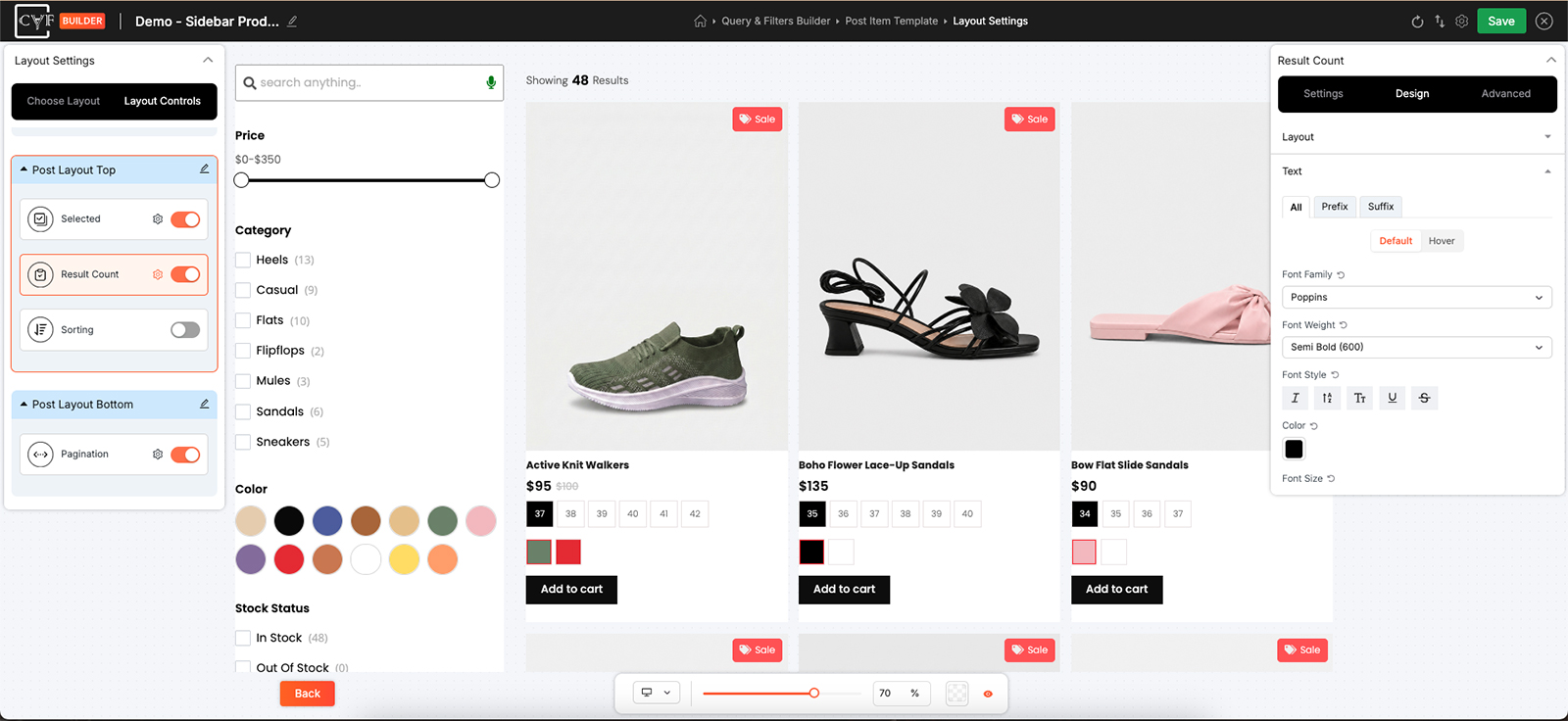Click the voice search microphone icon
This screenshot has width=1568, height=721.
point(491,82)
